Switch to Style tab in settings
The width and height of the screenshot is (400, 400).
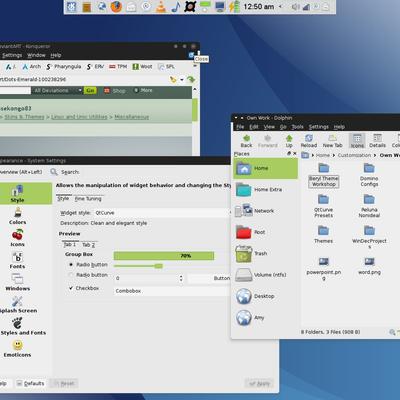click(63, 199)
